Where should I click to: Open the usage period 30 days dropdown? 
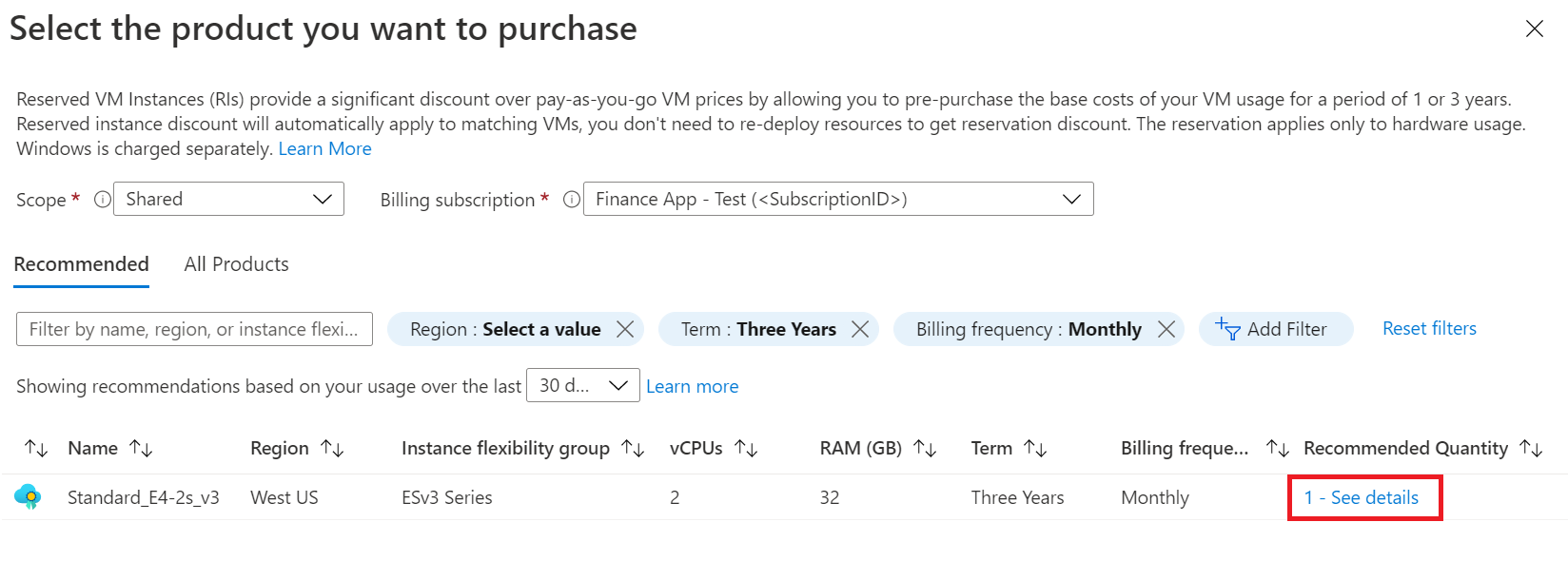click(x=582, y=385)
